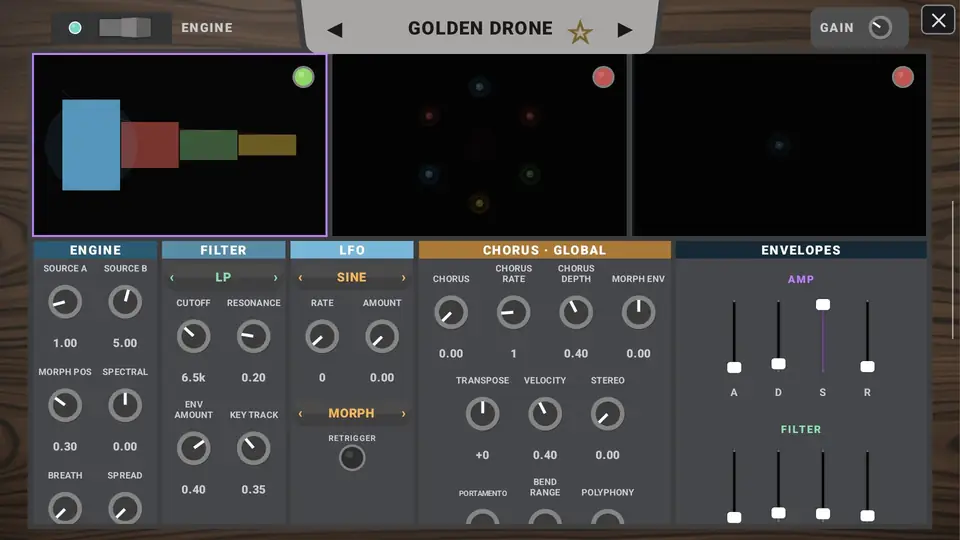Screen dimensions: 960x540
Task: Click the Gain knob
Action: point(880,28)
